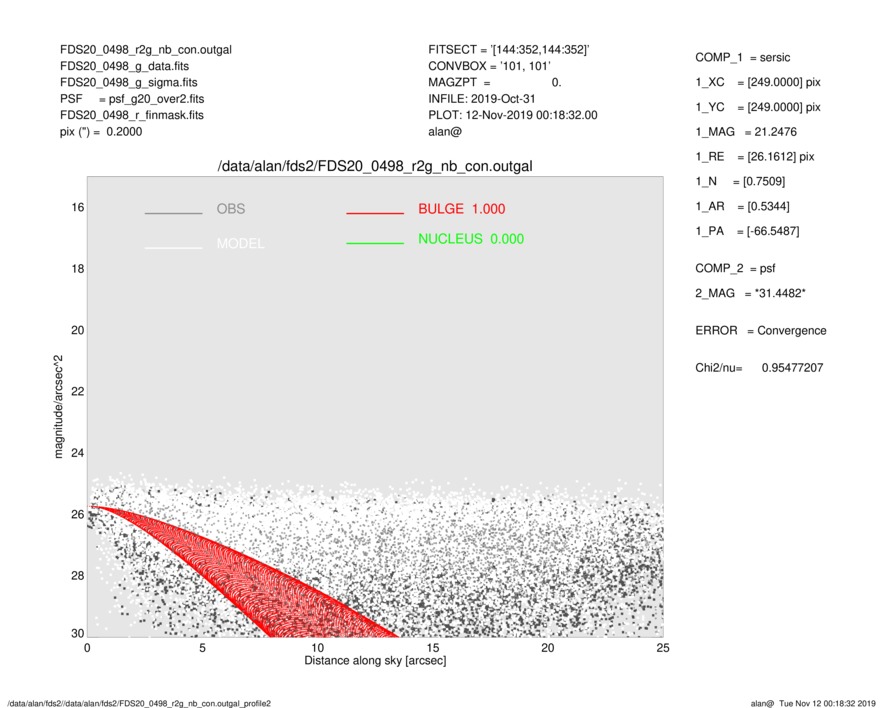Click the Distance along sky x-axis label

(x=375, y=662)
